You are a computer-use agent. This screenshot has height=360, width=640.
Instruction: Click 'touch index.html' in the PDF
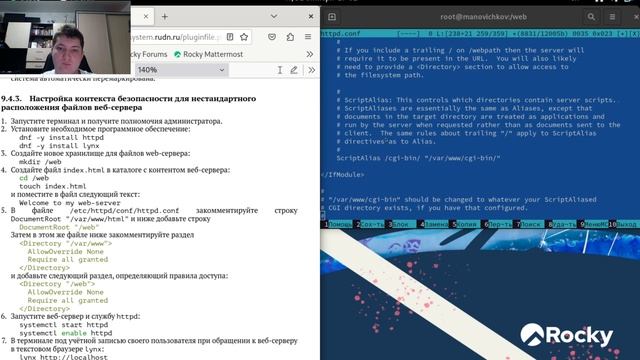coord(53,187)
